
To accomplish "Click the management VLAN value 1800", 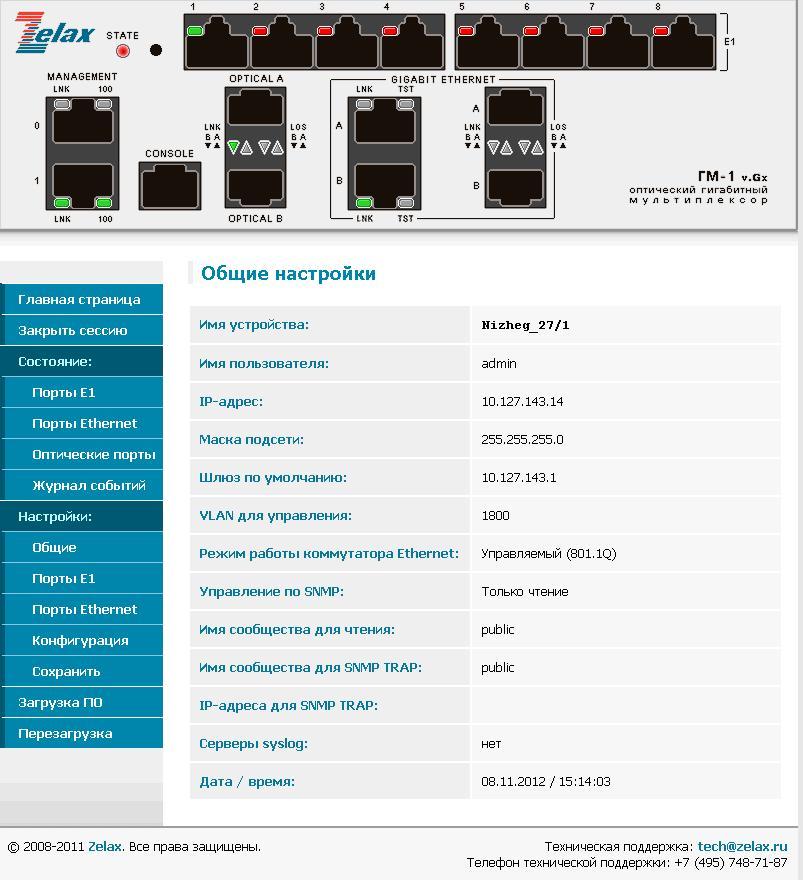I will coord(495,515).
